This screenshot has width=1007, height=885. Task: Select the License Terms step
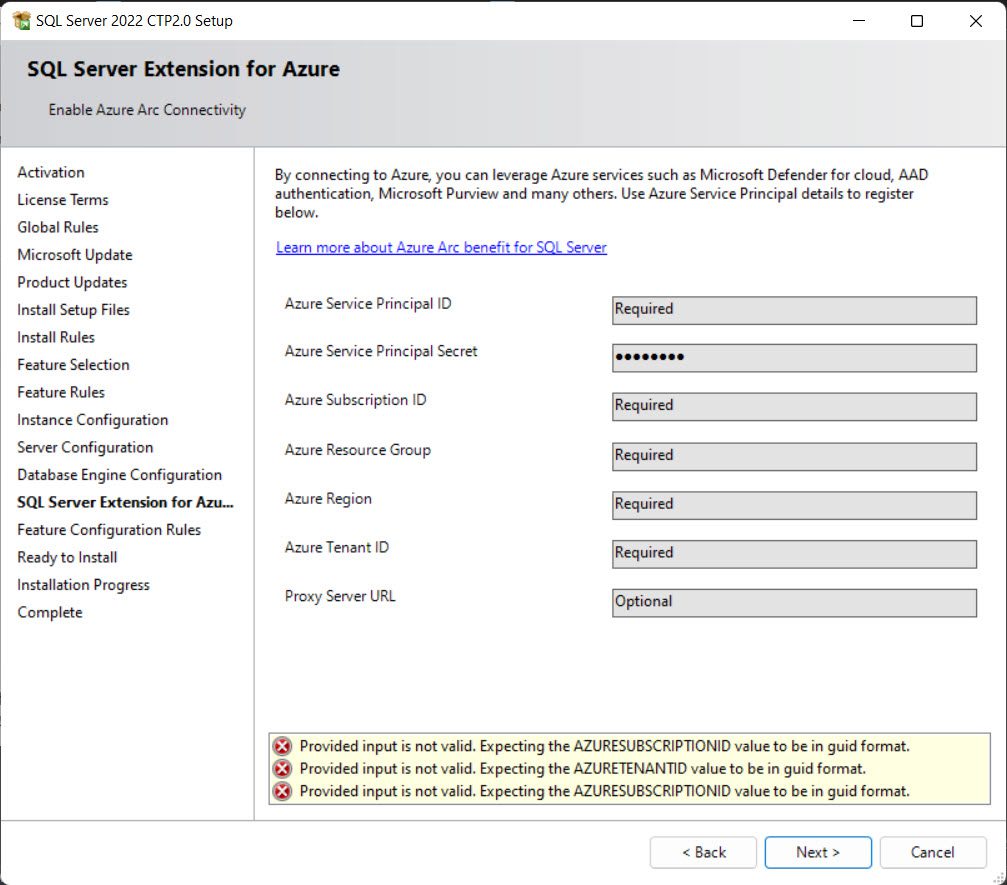tap(63, 200)
